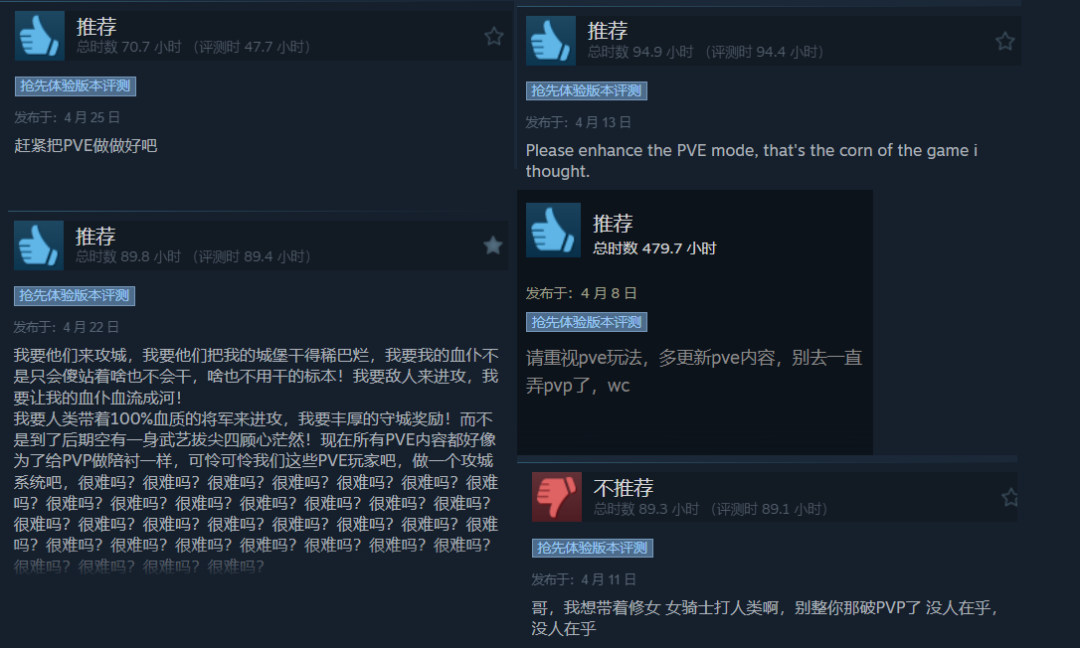Expand the faded 很难吗 review text
Viewport: 1080px width, 648px height.
point(138,567)
